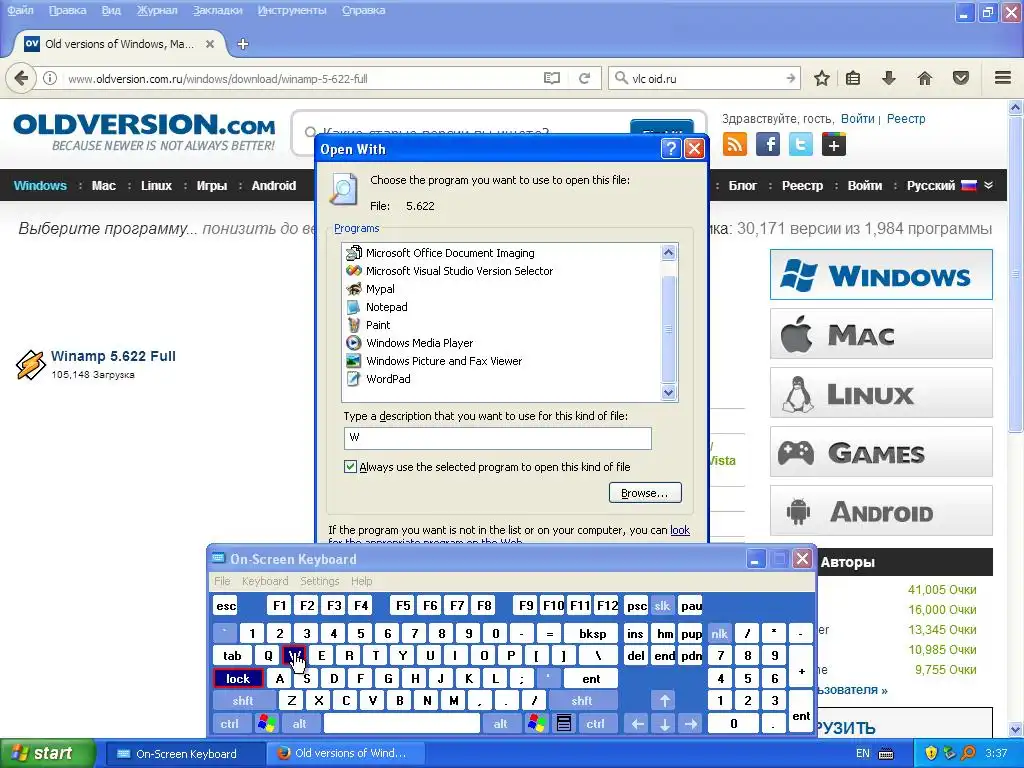1024x768 pixels.
Task: Click the Twitter icon
Action: click(x=801, y=144)
